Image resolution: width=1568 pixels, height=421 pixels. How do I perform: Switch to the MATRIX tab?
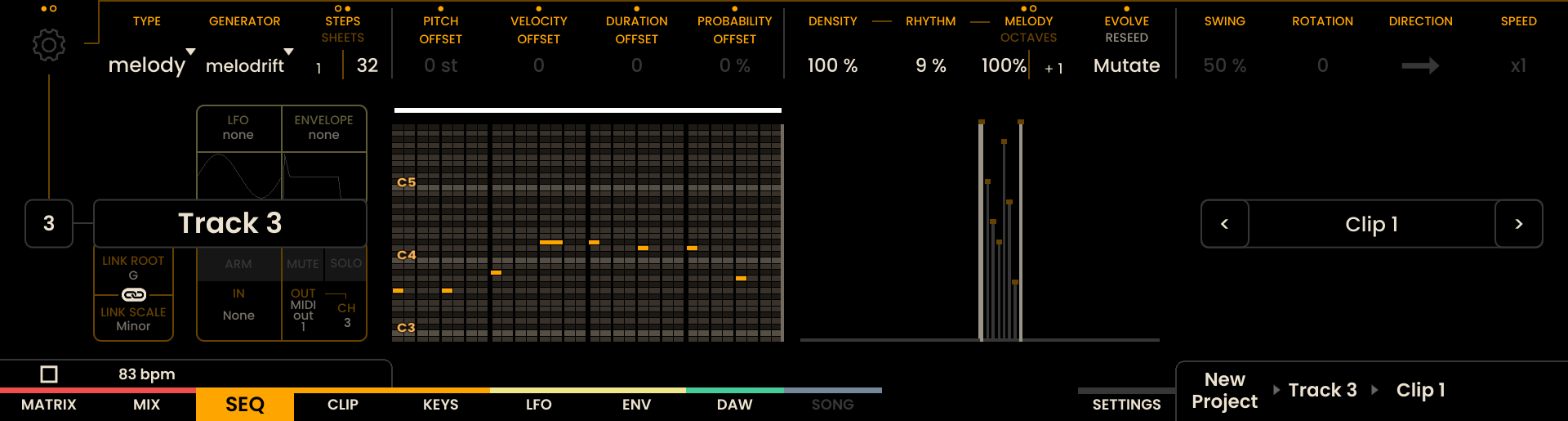point(49,405)
